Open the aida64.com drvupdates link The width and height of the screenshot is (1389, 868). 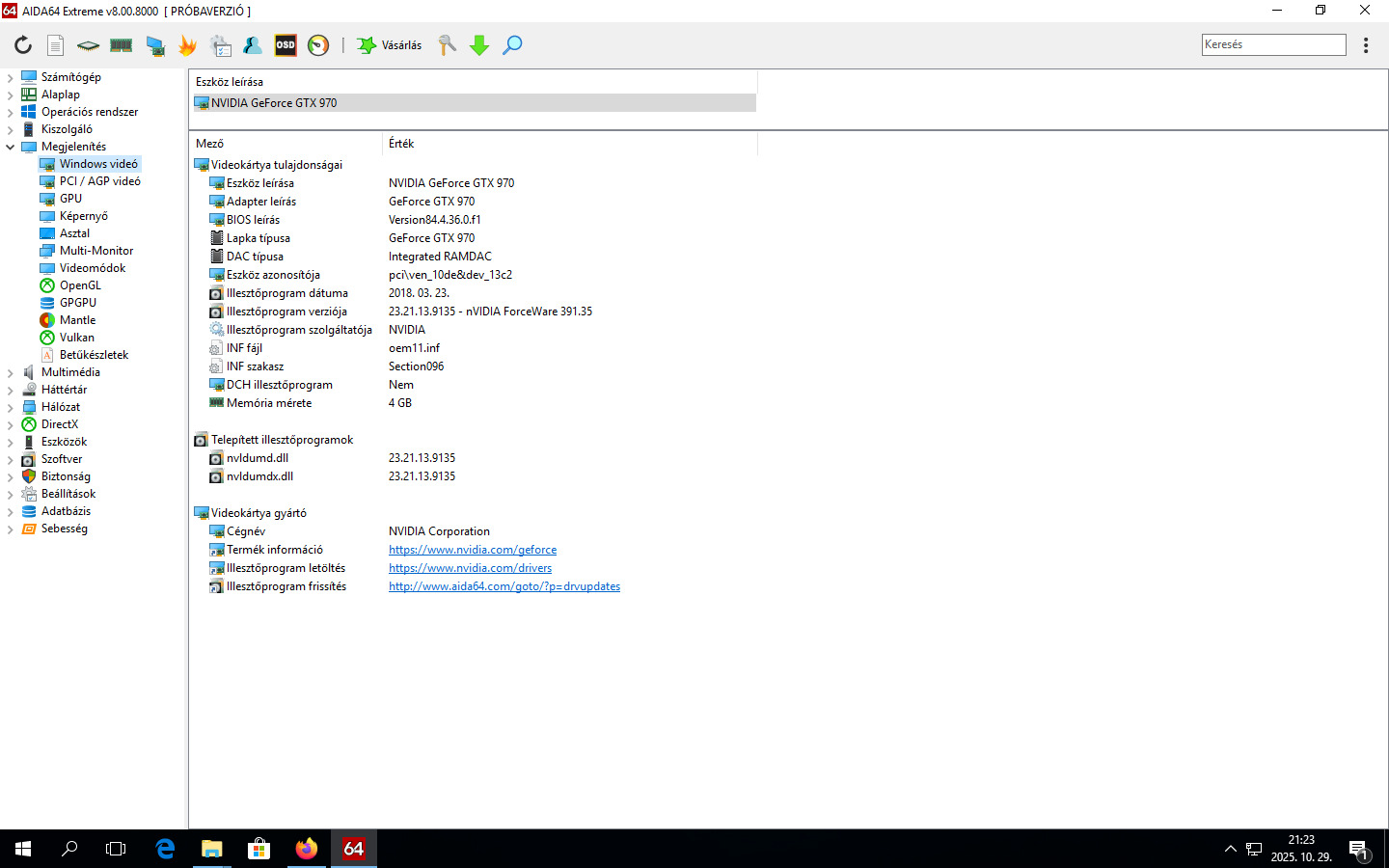pos(504,586)
